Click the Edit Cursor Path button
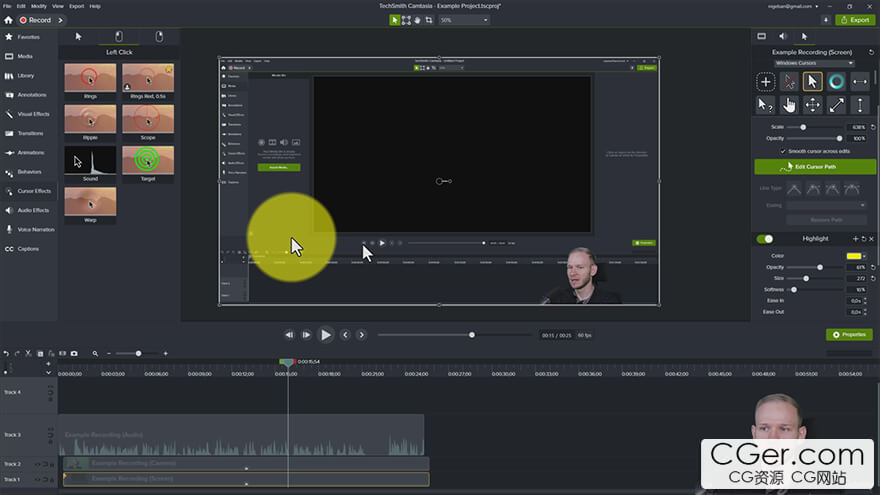Screen dimensions: 880x495 point(815,167)
